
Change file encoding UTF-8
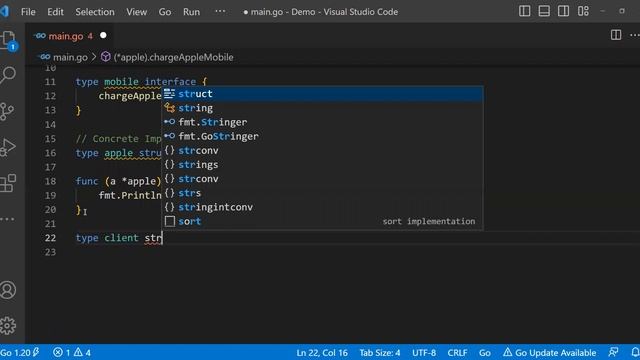424,352
